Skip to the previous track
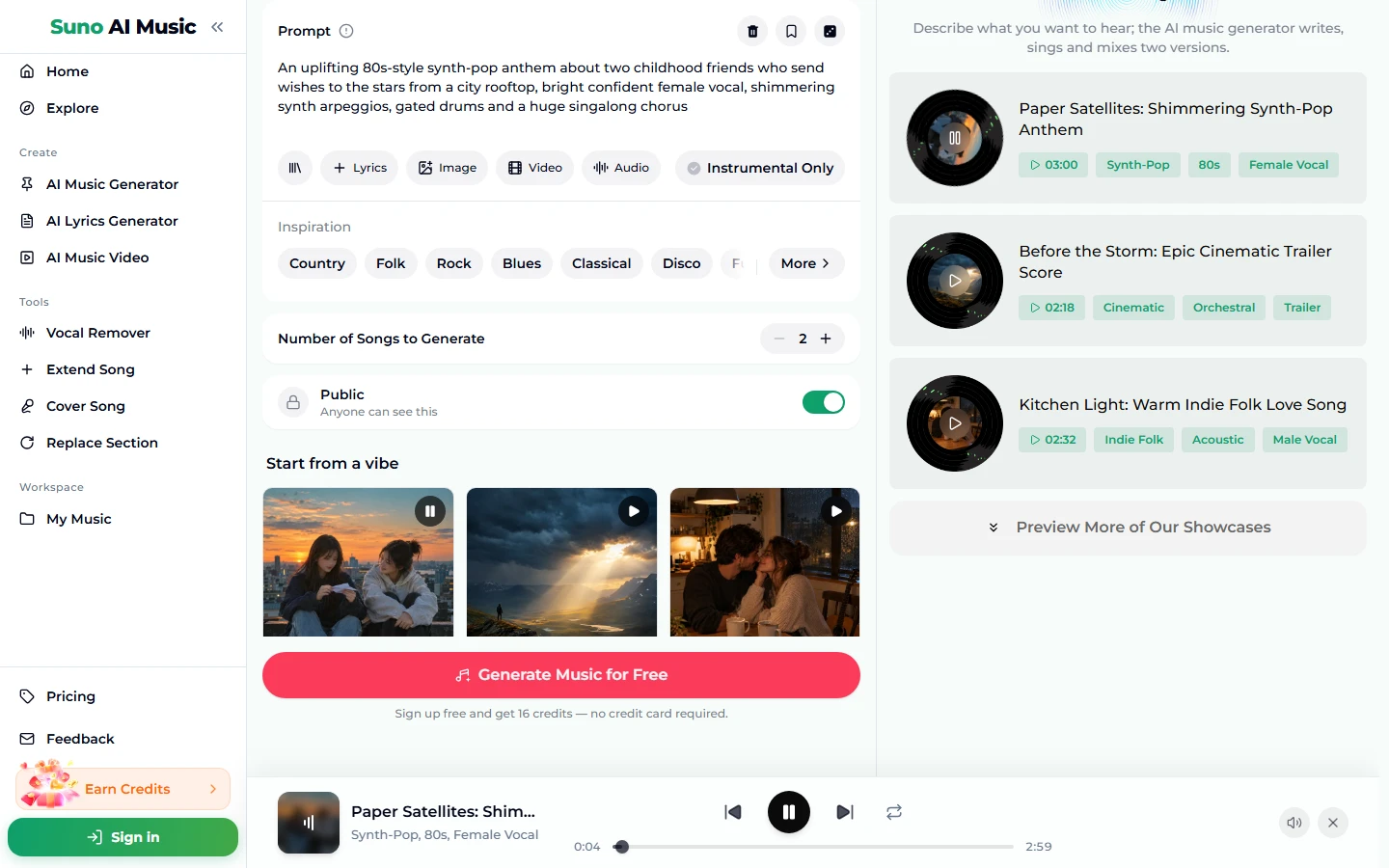1389x868 pixels. [x=733, y=812]
